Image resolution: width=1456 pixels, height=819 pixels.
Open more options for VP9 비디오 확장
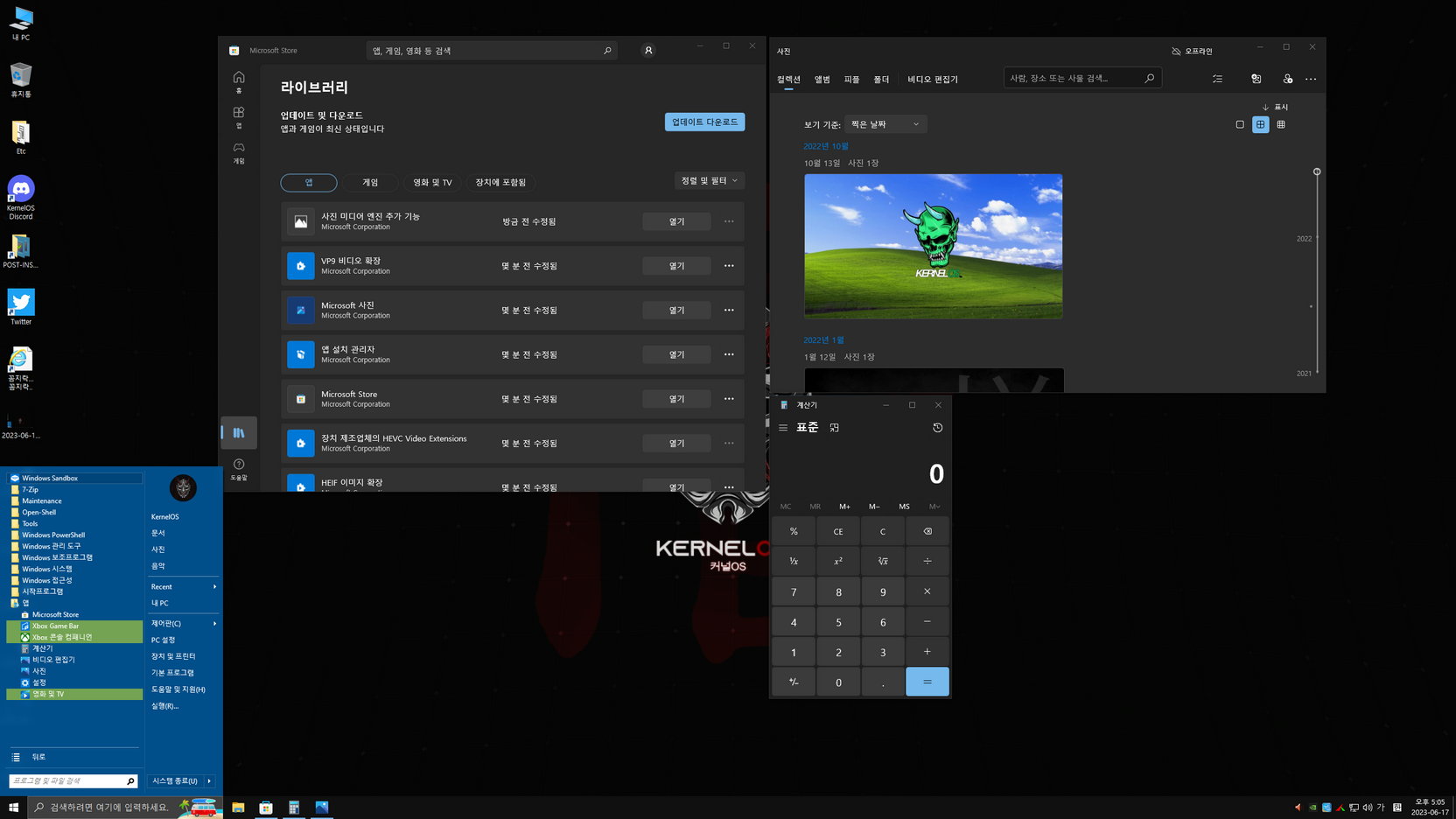[x=729, y=266]
